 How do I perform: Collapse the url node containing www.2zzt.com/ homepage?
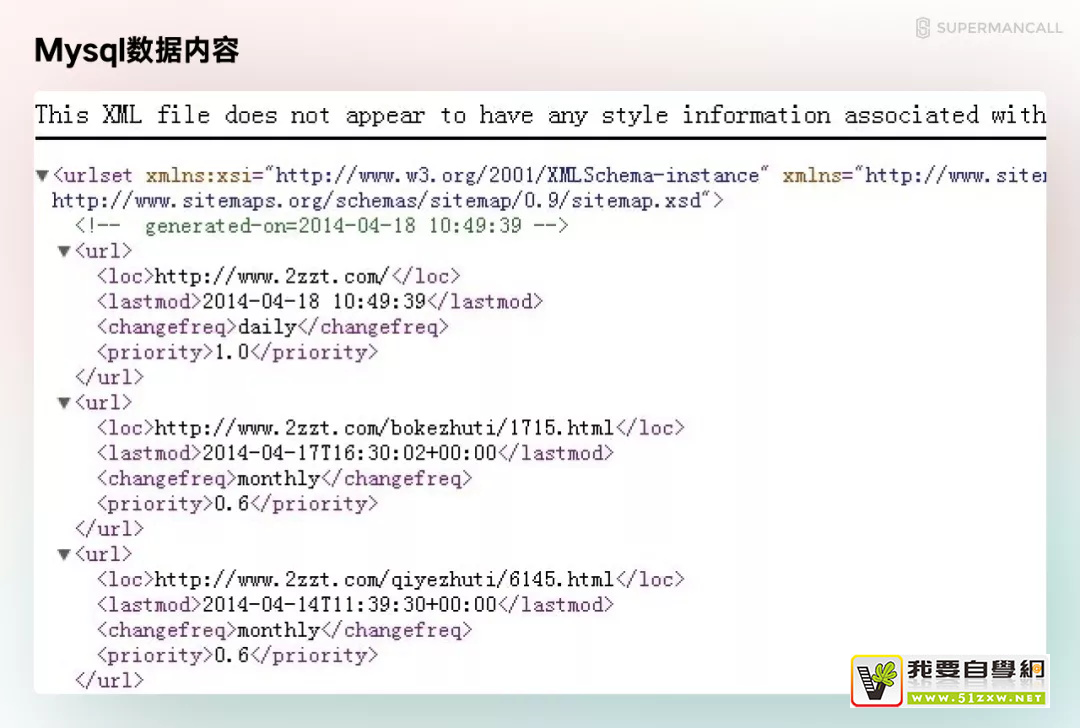[64, 251]
